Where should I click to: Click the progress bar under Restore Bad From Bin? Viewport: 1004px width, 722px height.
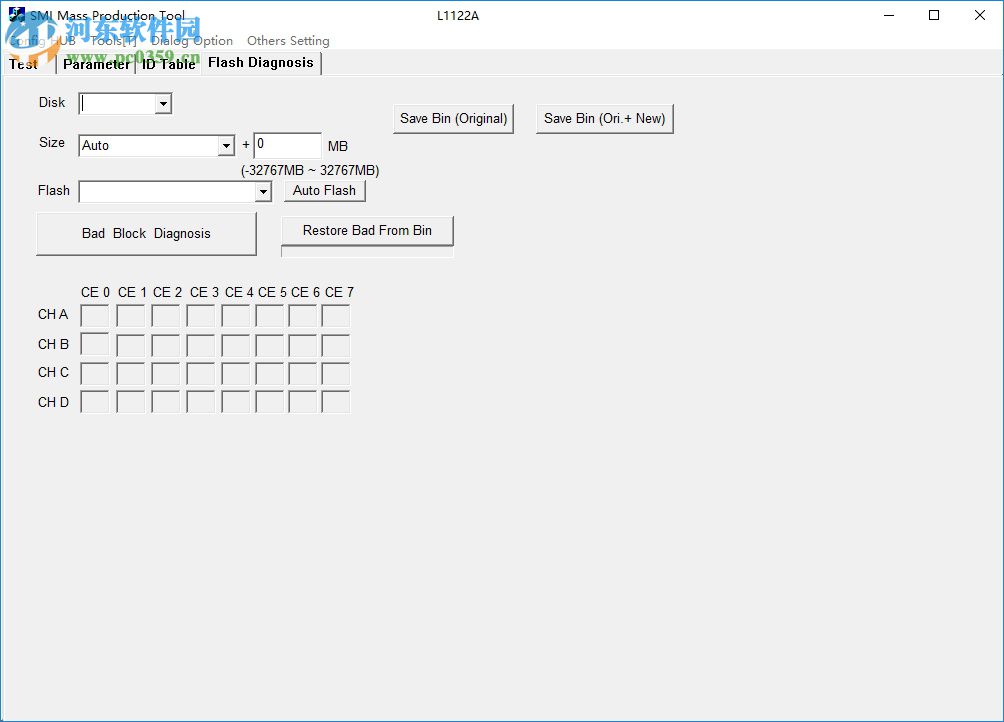coord(368,252)
